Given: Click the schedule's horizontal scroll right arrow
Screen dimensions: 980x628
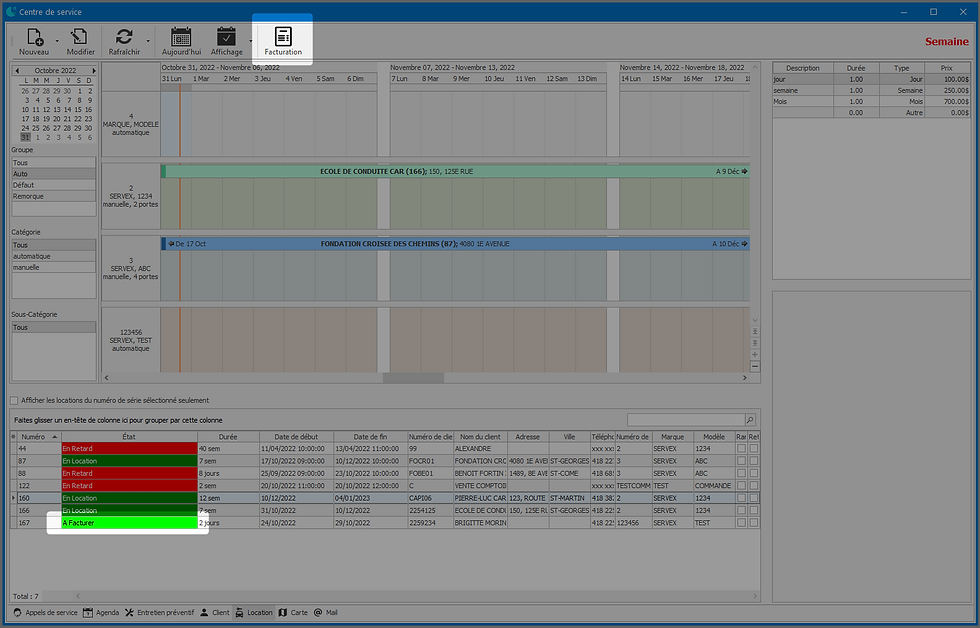Looking at the screenshot, I should pyautogui.click(x=744, y=377).
